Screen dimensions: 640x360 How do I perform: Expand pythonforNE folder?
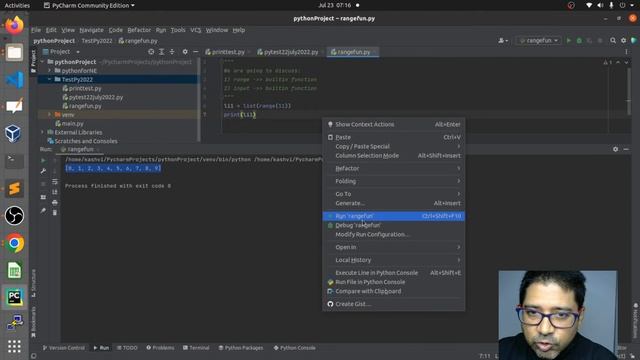point(49,71)
